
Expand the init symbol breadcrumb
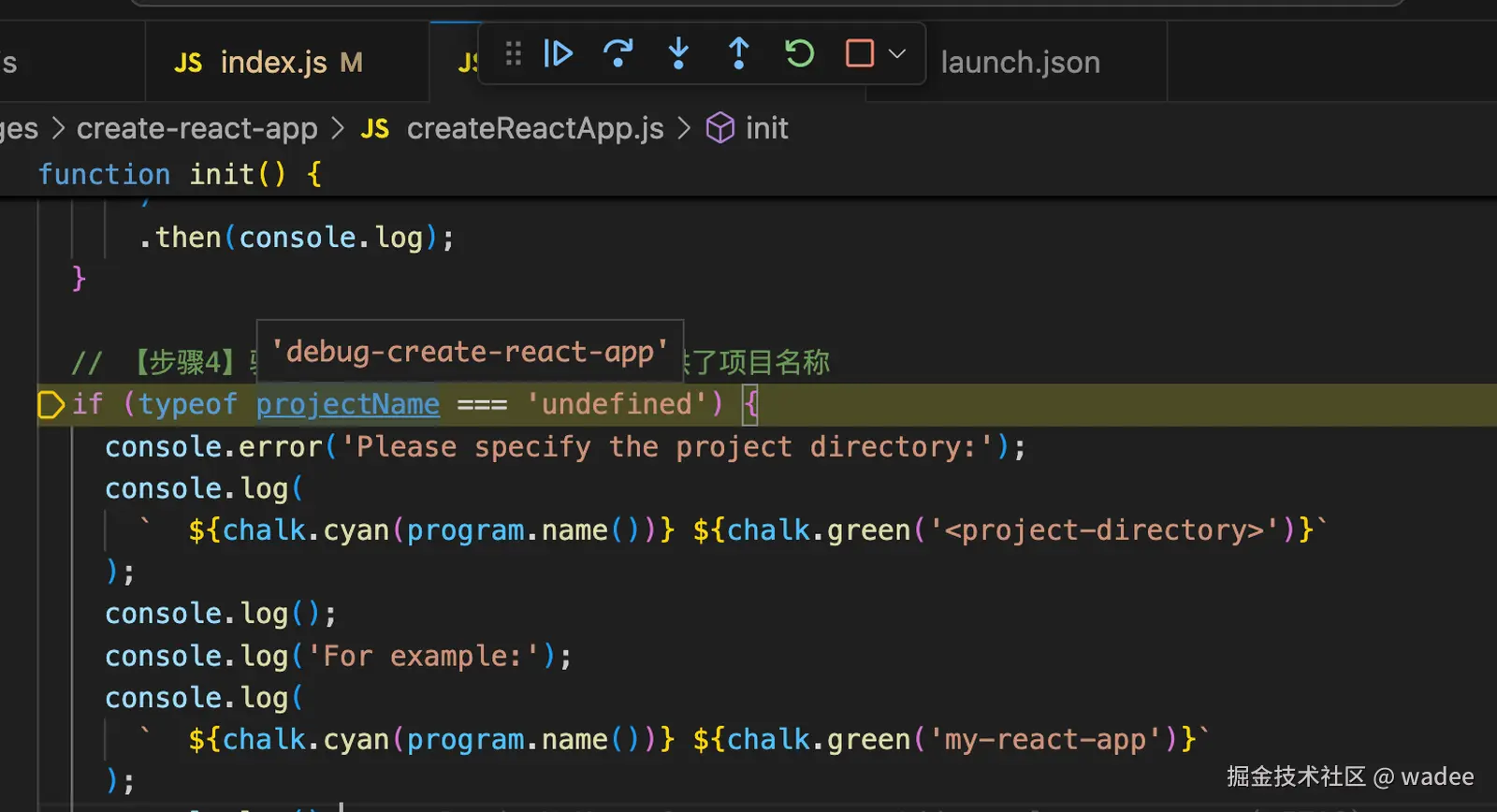pyautogui.click(x=766, y=128)
